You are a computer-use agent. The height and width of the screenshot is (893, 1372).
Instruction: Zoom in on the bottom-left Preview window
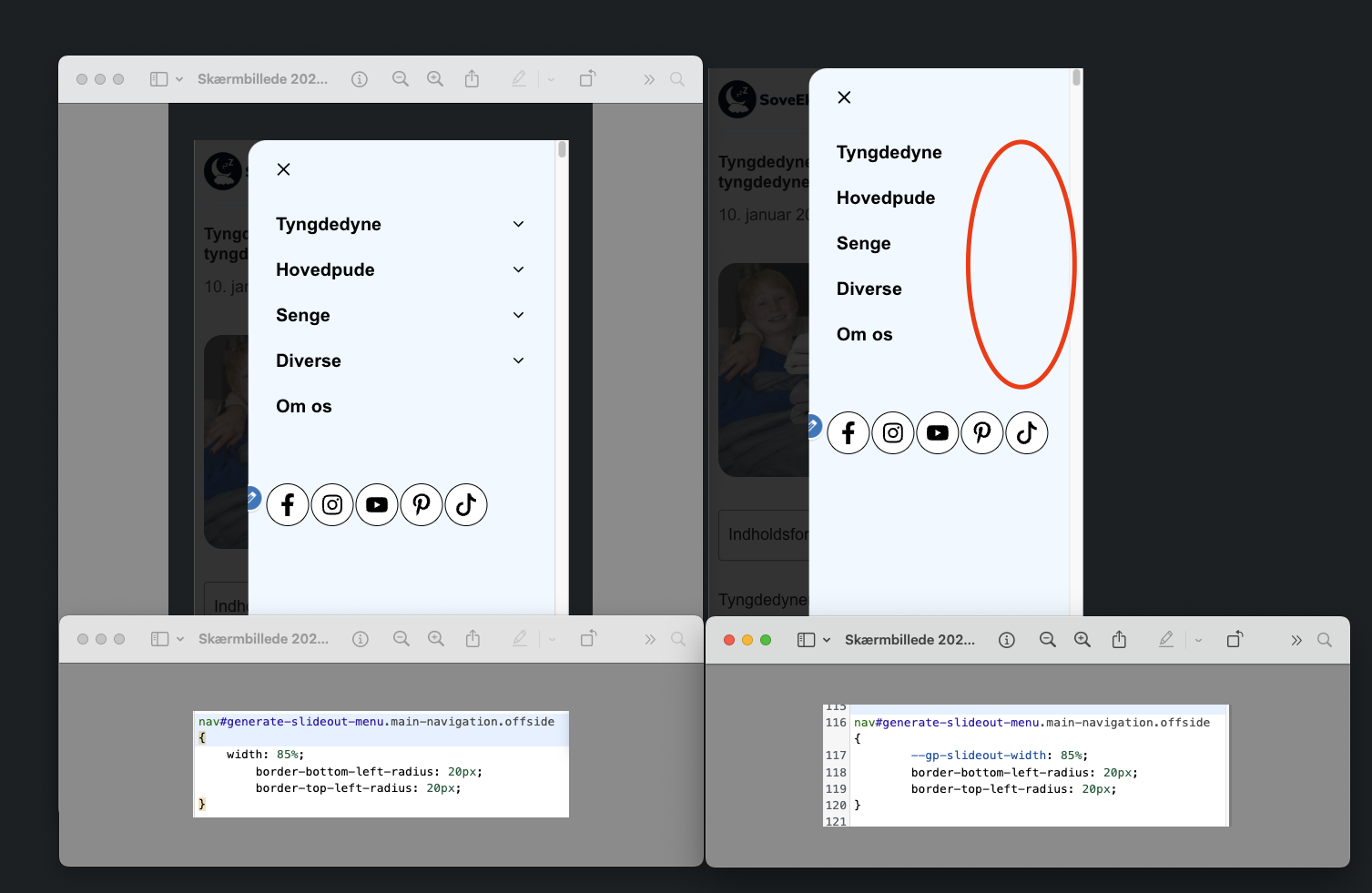pos(436,639)
